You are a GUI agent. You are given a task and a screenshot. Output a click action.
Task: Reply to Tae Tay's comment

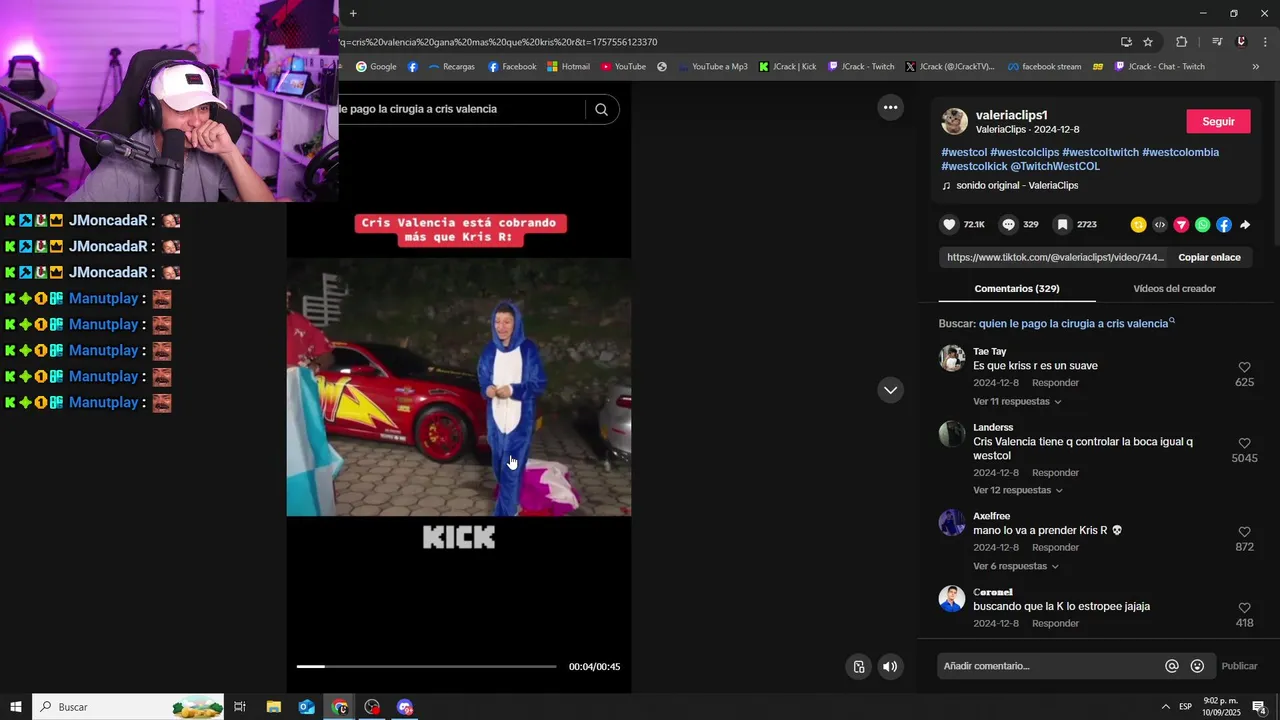point(1055,383)
